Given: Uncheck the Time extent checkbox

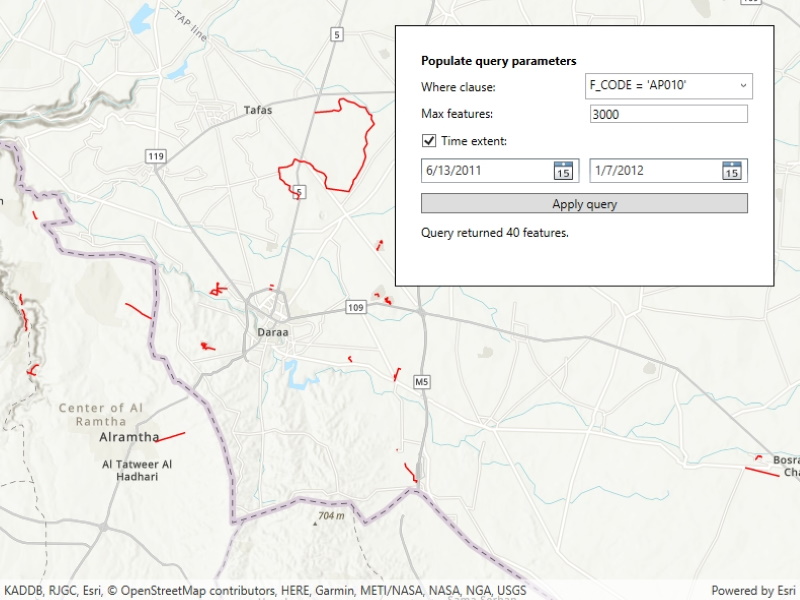Looking at the screenshot, I should click(429, 141).
